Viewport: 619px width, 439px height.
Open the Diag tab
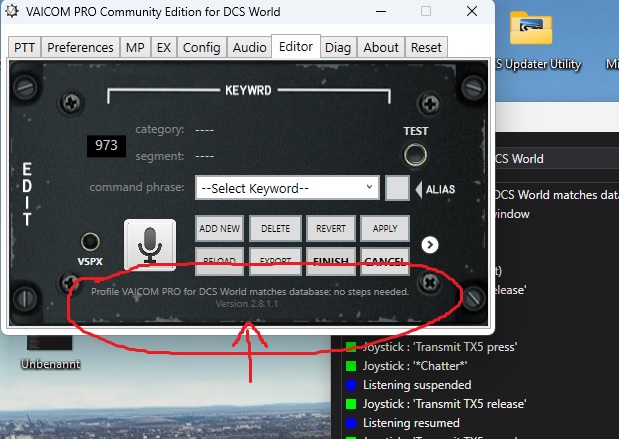pyautogui.click(x=338, y=47)
